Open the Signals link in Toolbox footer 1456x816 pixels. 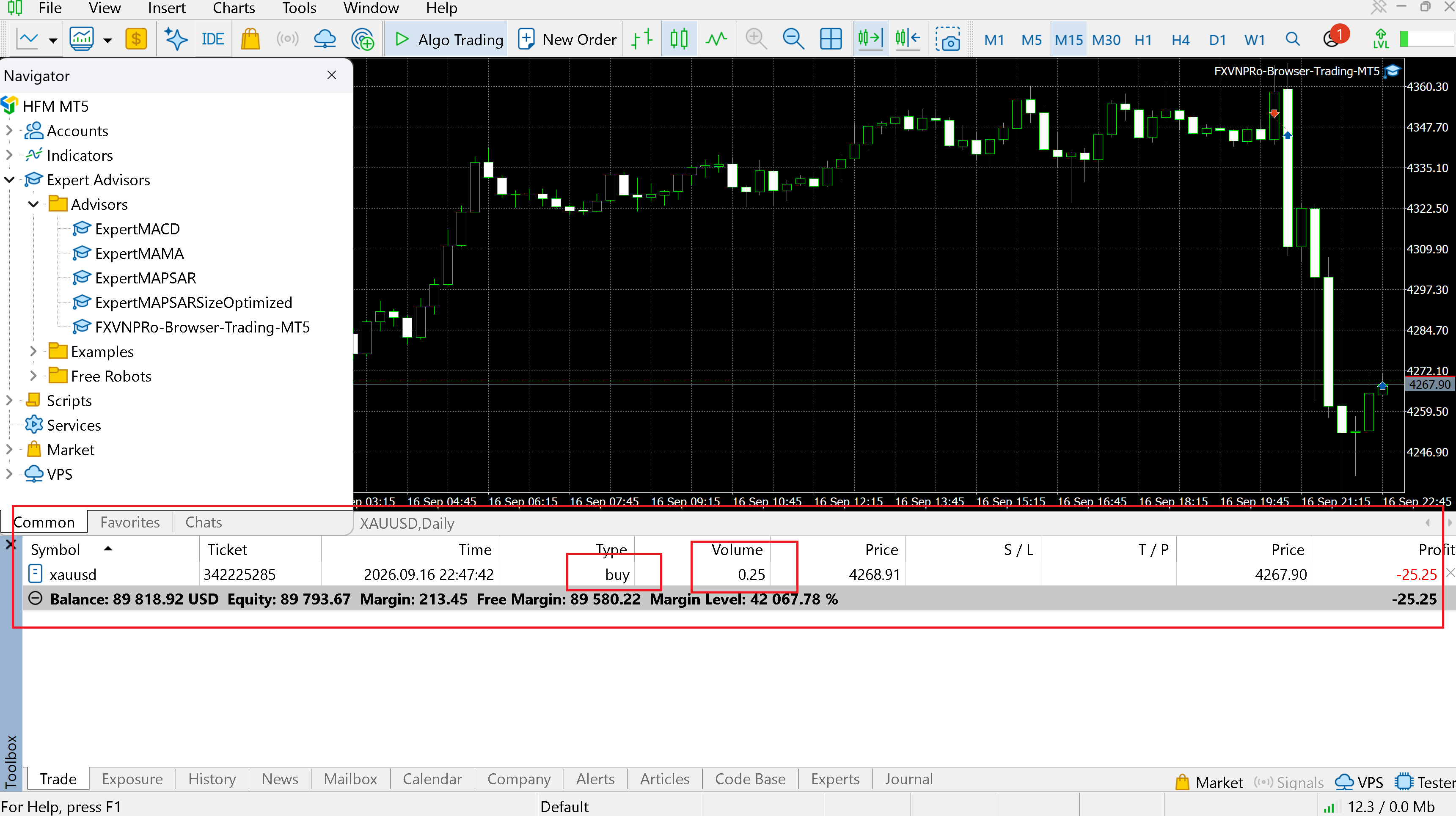click(x=1288, y=782)
